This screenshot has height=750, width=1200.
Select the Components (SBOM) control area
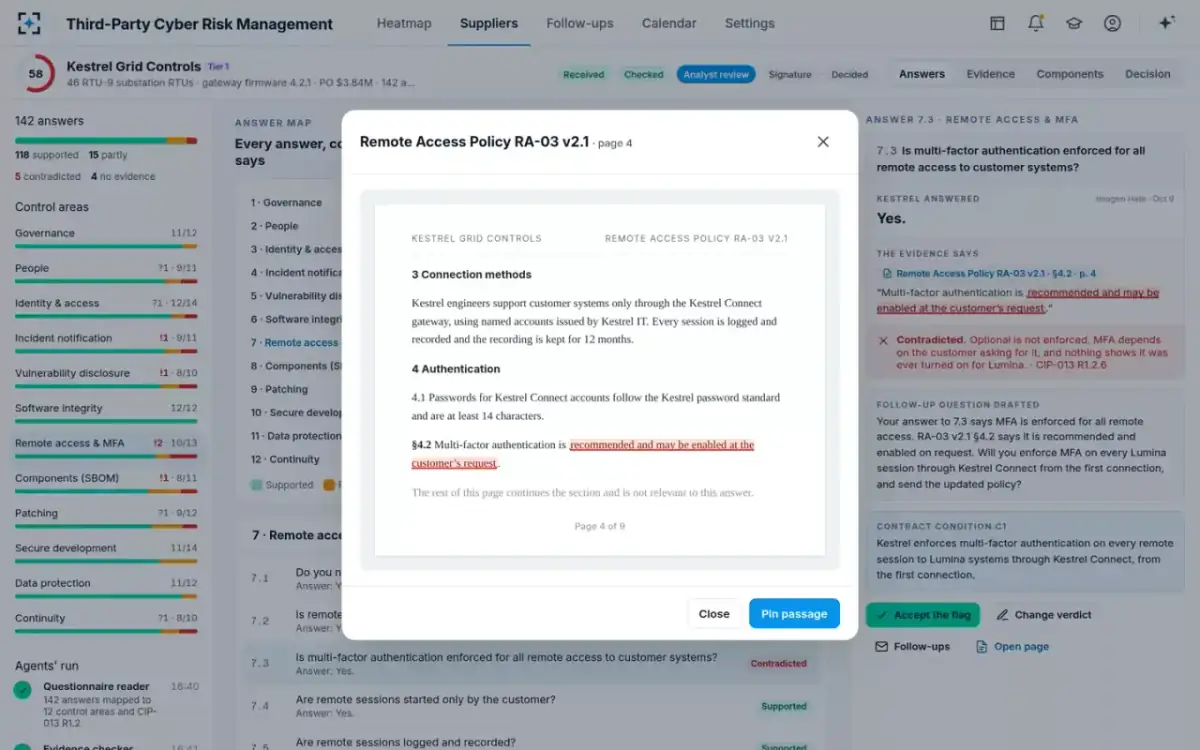click(106, 481)
